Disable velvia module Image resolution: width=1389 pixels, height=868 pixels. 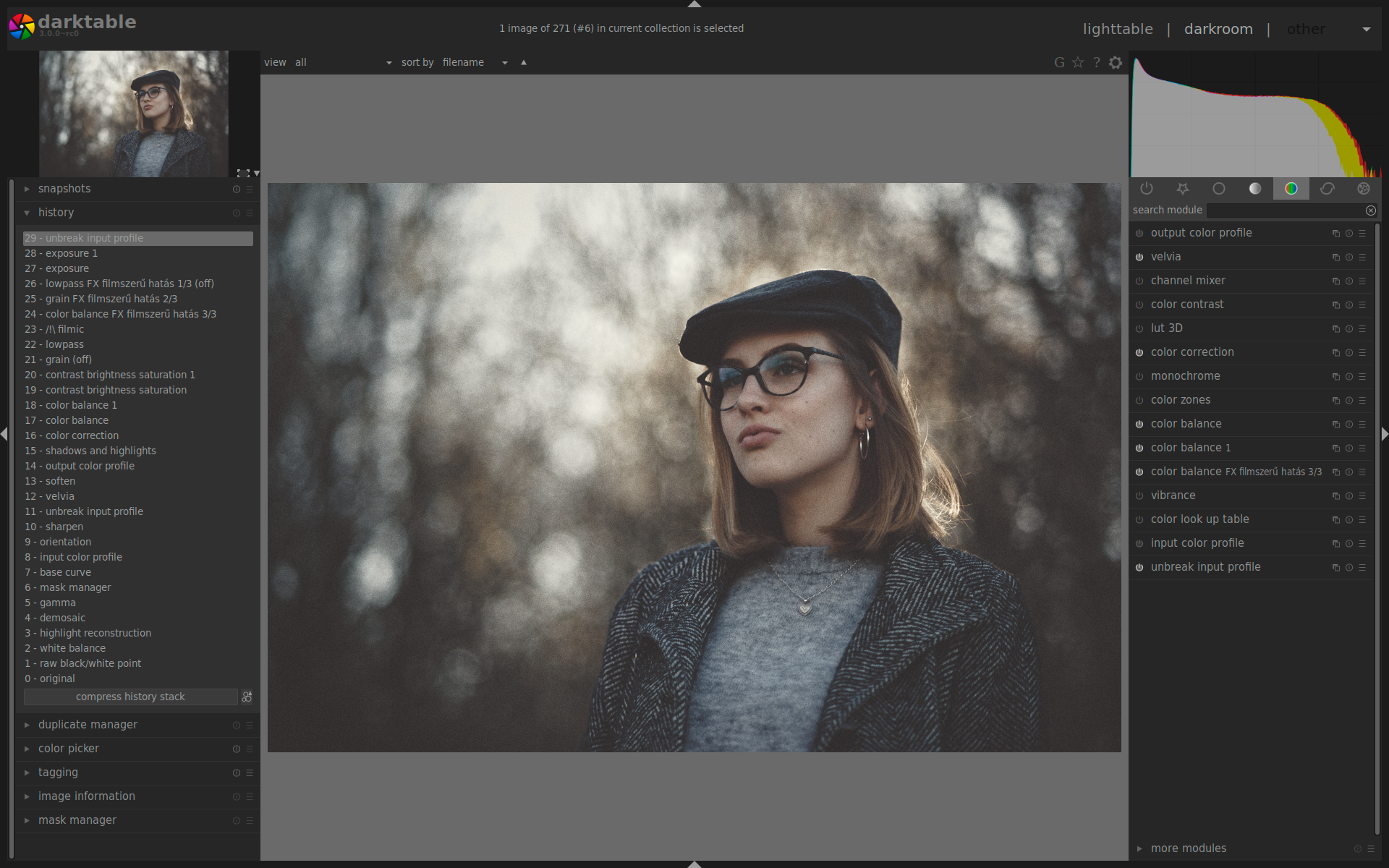point(1139,258)
